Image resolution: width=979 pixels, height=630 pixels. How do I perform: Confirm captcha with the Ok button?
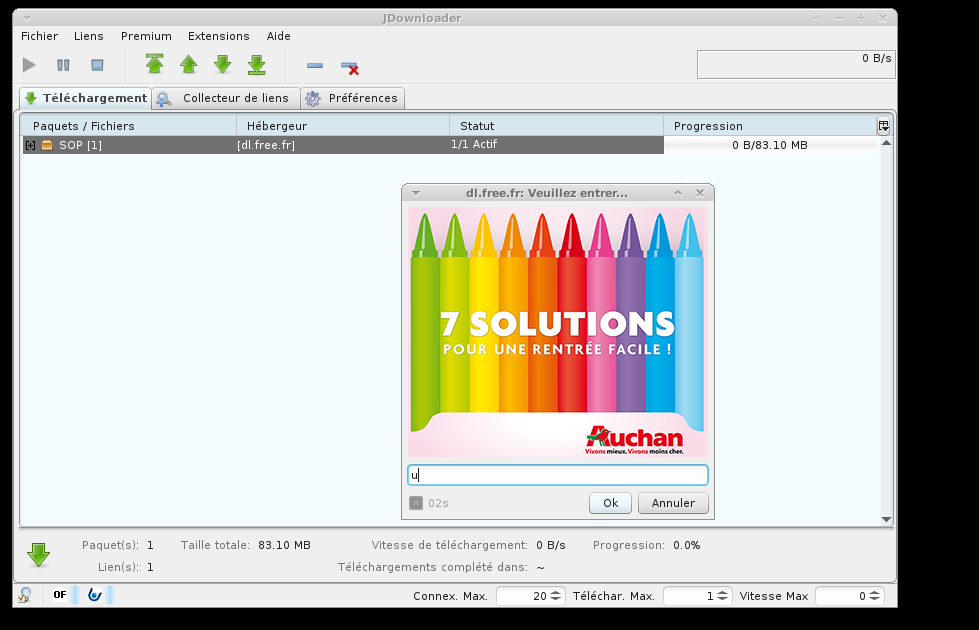611,503
